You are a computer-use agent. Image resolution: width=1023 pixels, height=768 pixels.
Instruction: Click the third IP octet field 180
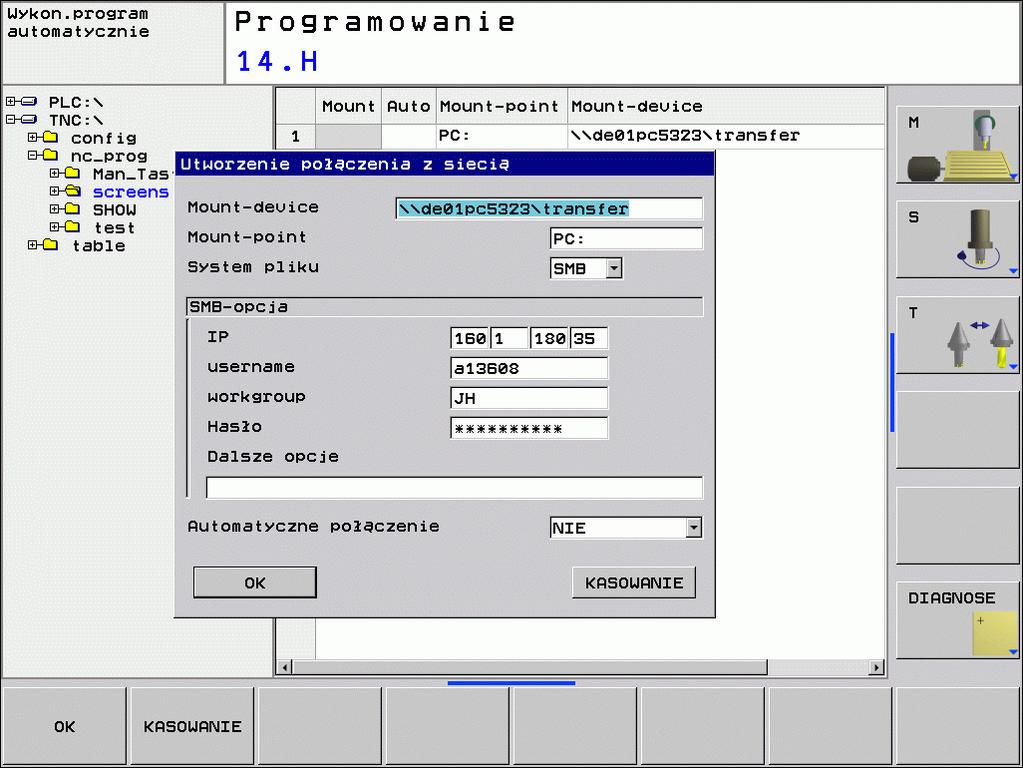549,339
